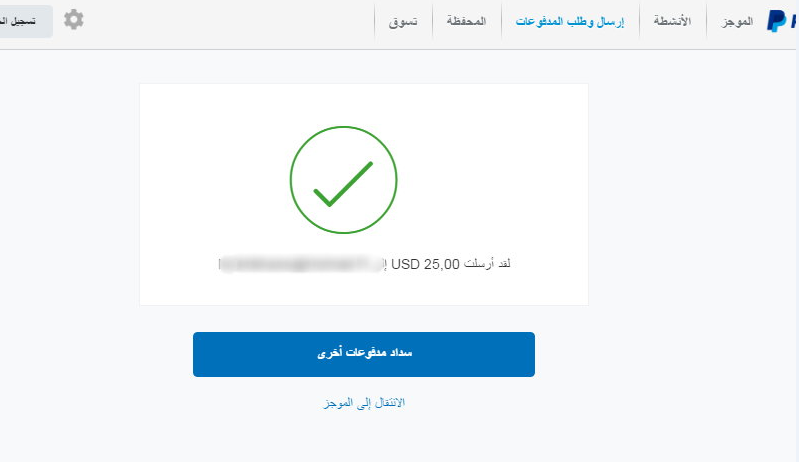This screenshot has height=462, width=799.
Task: Click the PayPal logo icon
Action: click(777, 21)
